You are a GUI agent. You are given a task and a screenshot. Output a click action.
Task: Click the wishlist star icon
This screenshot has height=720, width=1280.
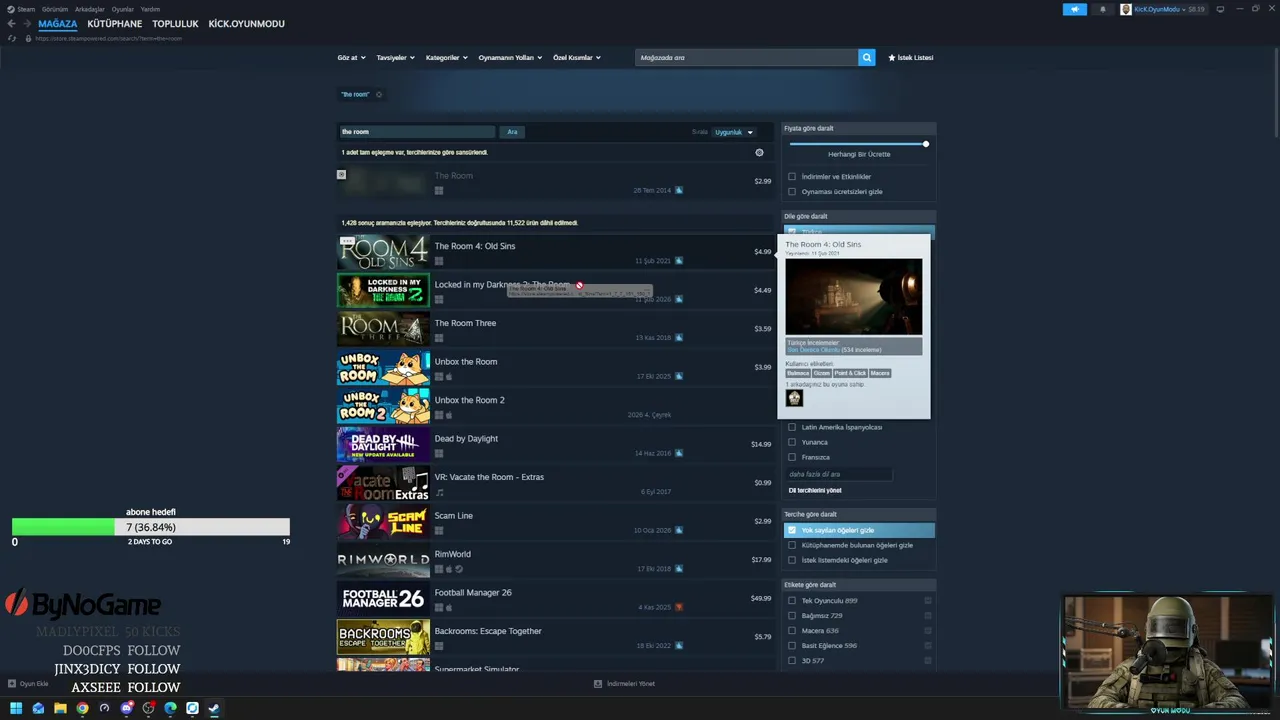click(x=892, y=57)
